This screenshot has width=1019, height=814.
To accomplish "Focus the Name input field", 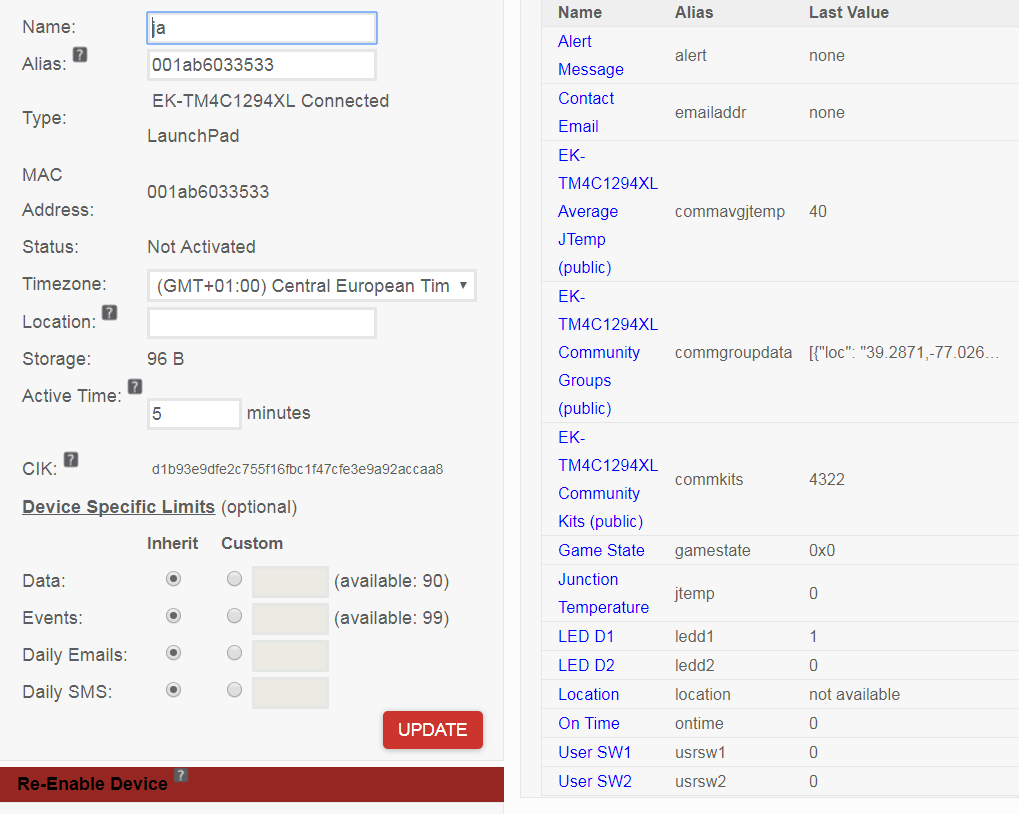I will [262, 28].
